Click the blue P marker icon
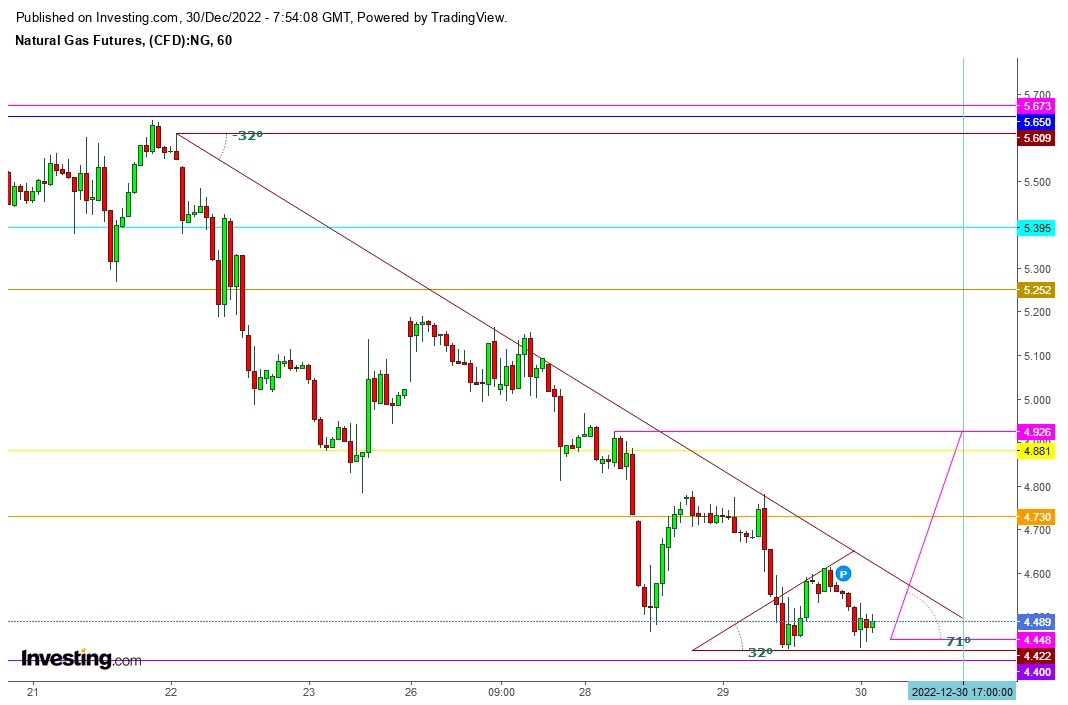 click(x=843, y=574)
